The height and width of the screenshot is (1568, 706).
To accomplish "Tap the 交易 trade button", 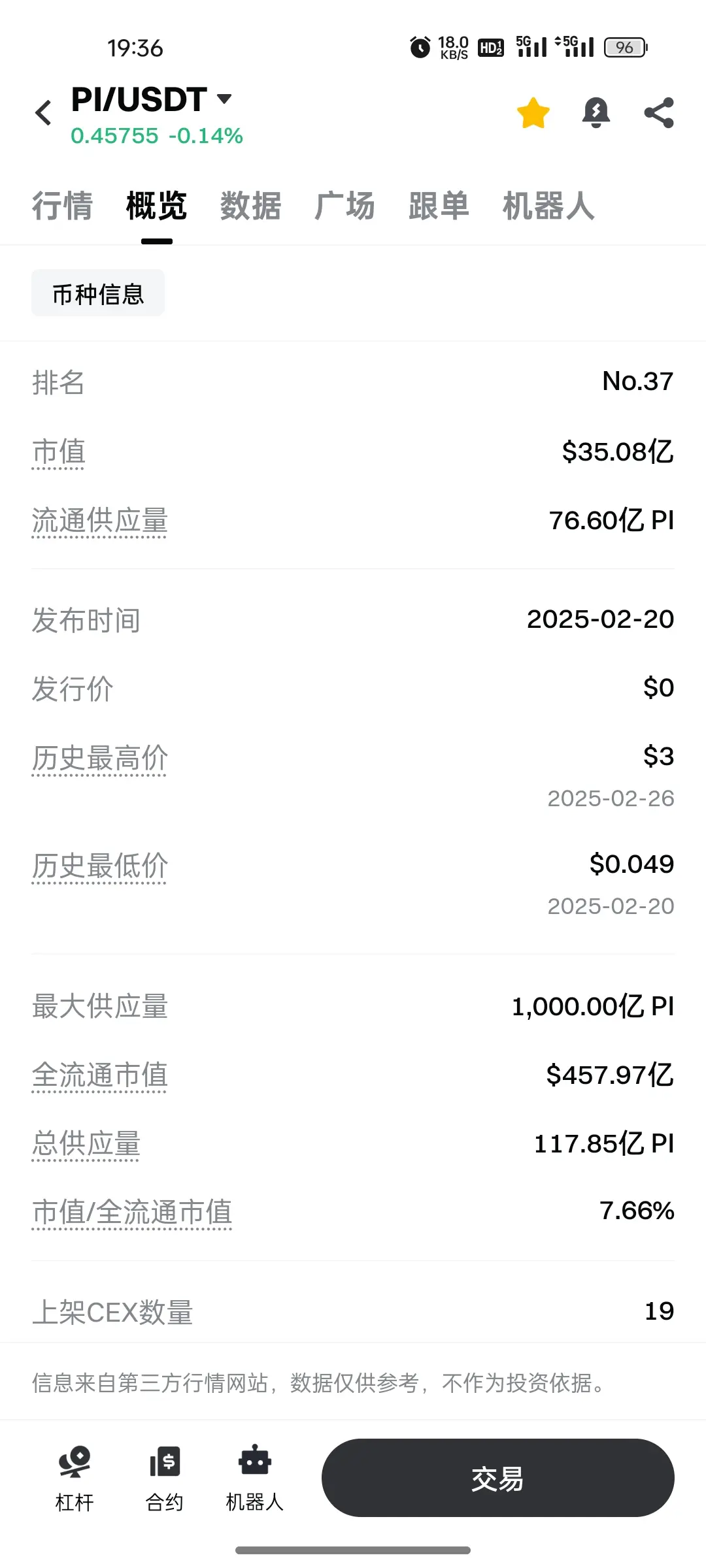I will 498,1478.
